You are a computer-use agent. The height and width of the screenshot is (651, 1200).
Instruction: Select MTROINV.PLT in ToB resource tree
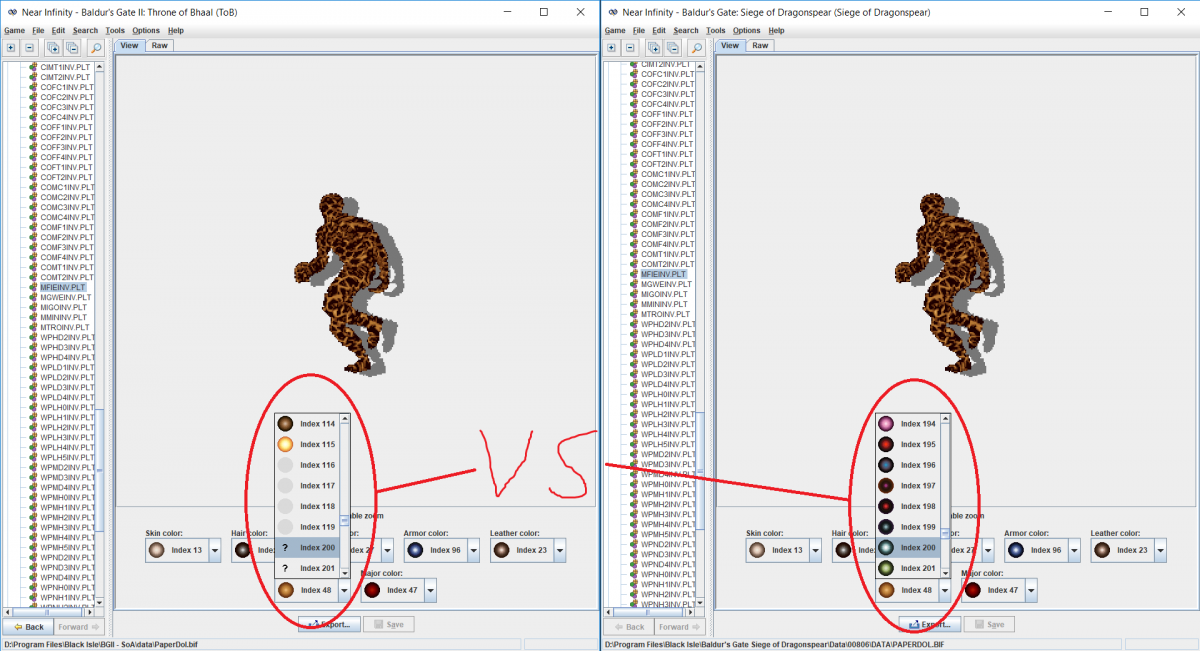(x=64, y=327)
